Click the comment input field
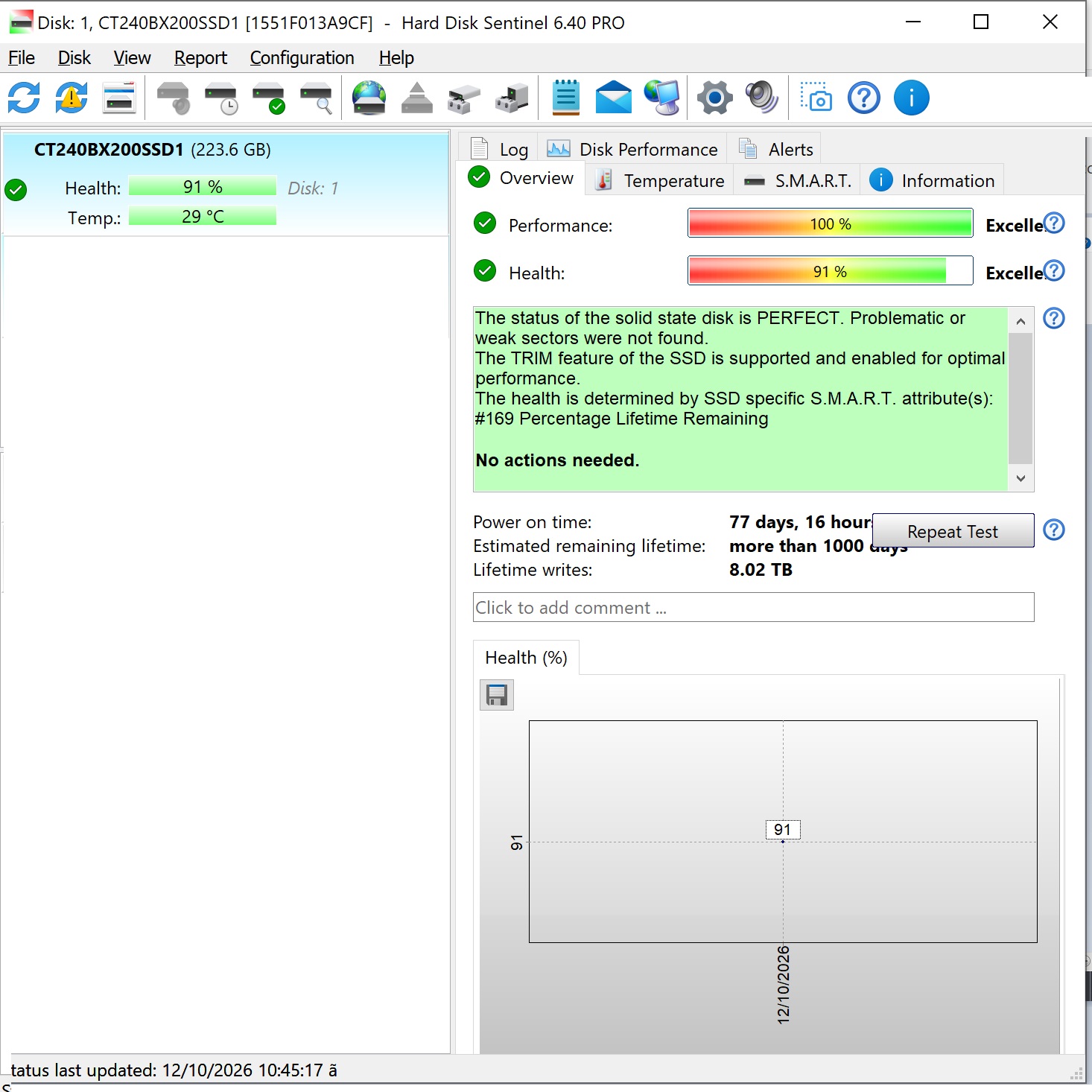Screen dimensions: 1092x1092 753,607
